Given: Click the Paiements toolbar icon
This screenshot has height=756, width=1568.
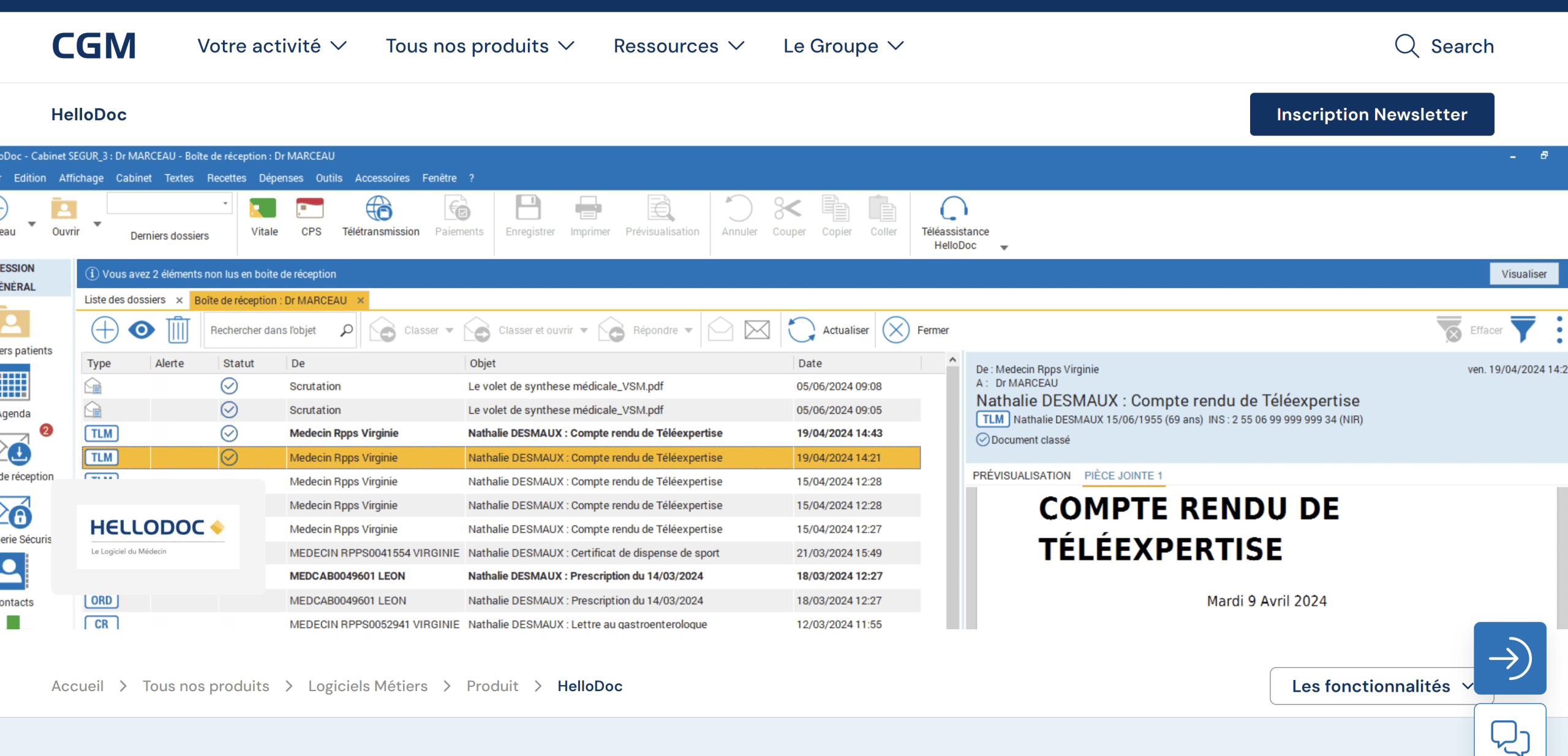Looking at the screenshot, I should coord(458,208).
